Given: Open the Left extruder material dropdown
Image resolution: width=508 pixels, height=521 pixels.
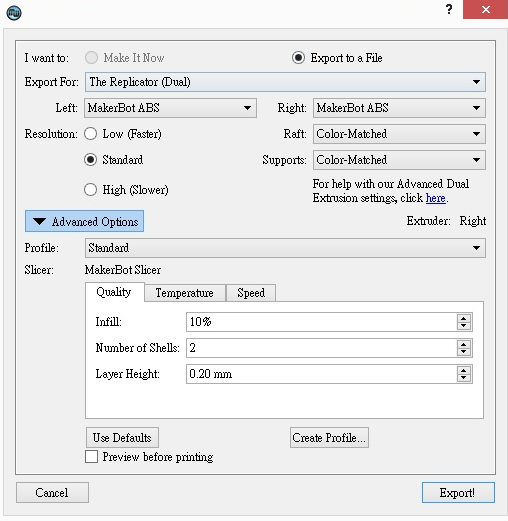Looking at the screenshot, I should click(170, 108).
